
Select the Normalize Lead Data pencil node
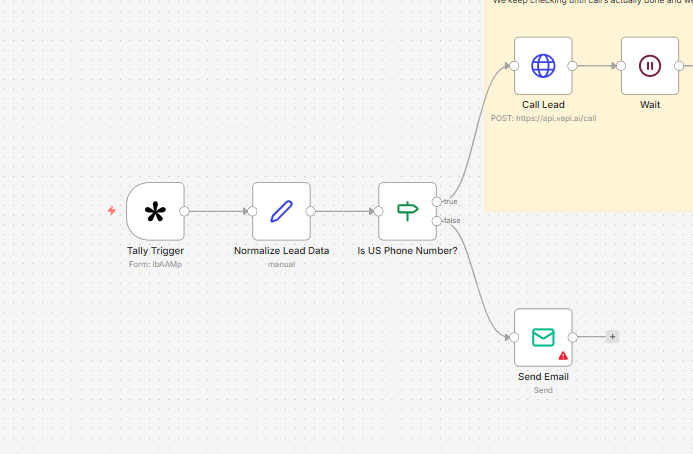(281, 211)
